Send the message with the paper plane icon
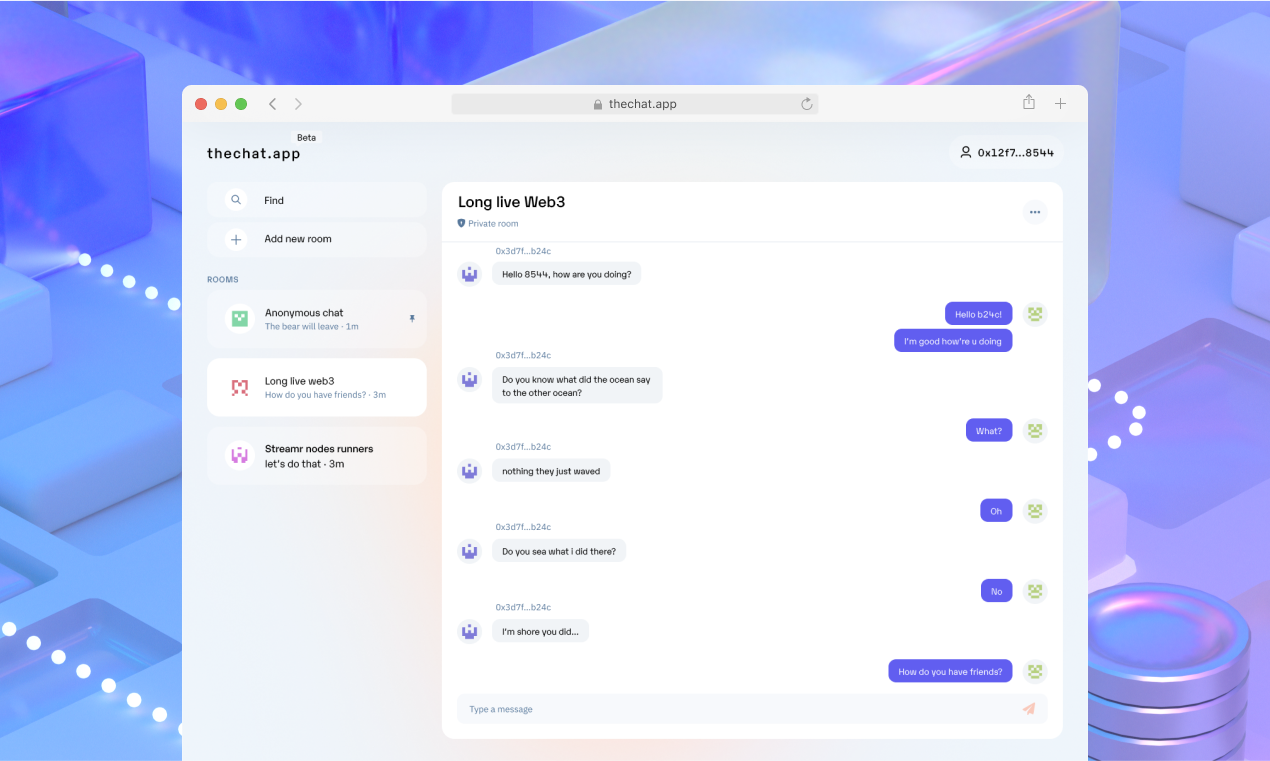This screenshot has width=1270, height=761. pyautogui.click(x=1029, y=709)
